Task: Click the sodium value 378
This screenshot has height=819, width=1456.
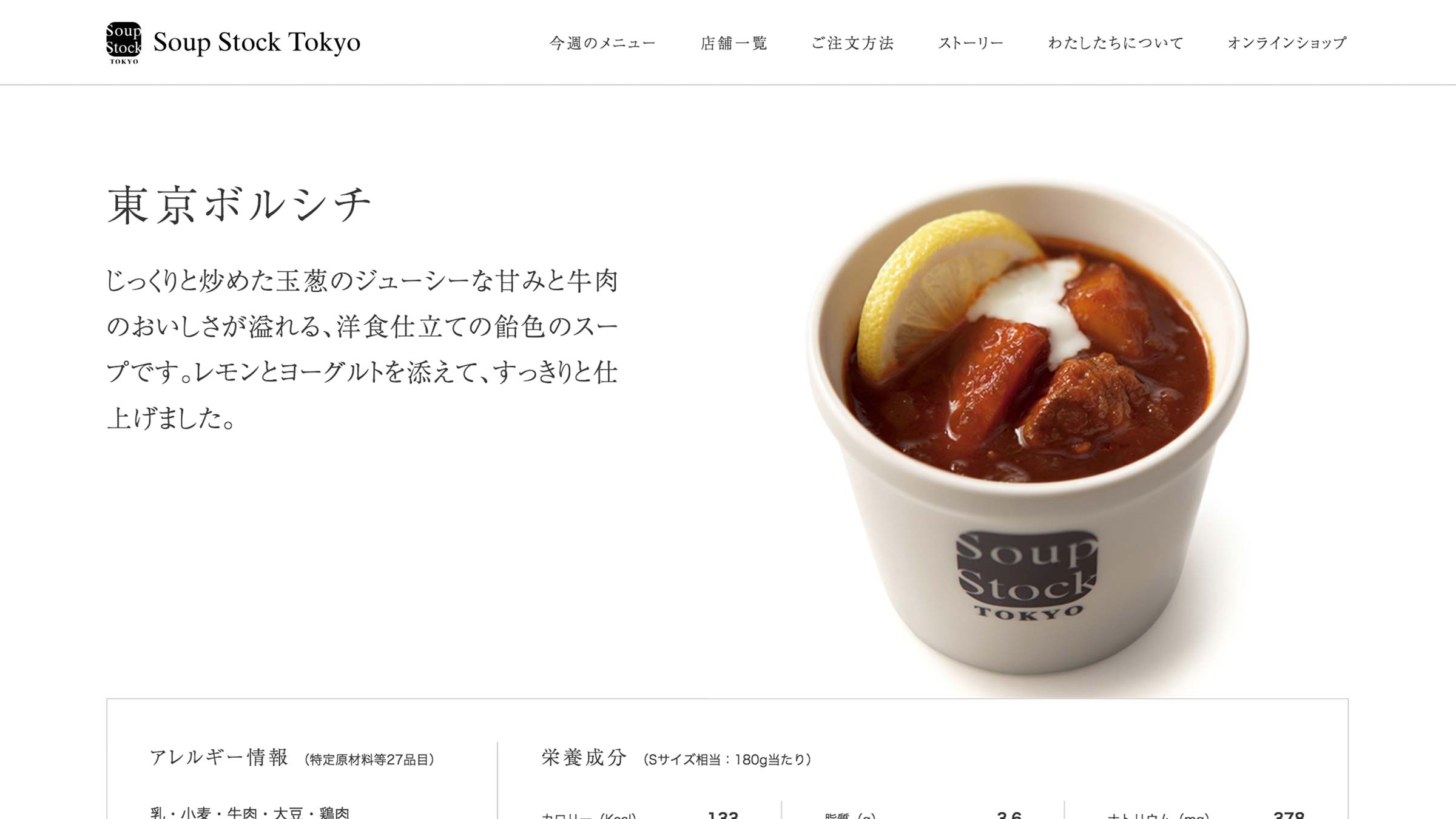Action: click(x=1289, y=814)
